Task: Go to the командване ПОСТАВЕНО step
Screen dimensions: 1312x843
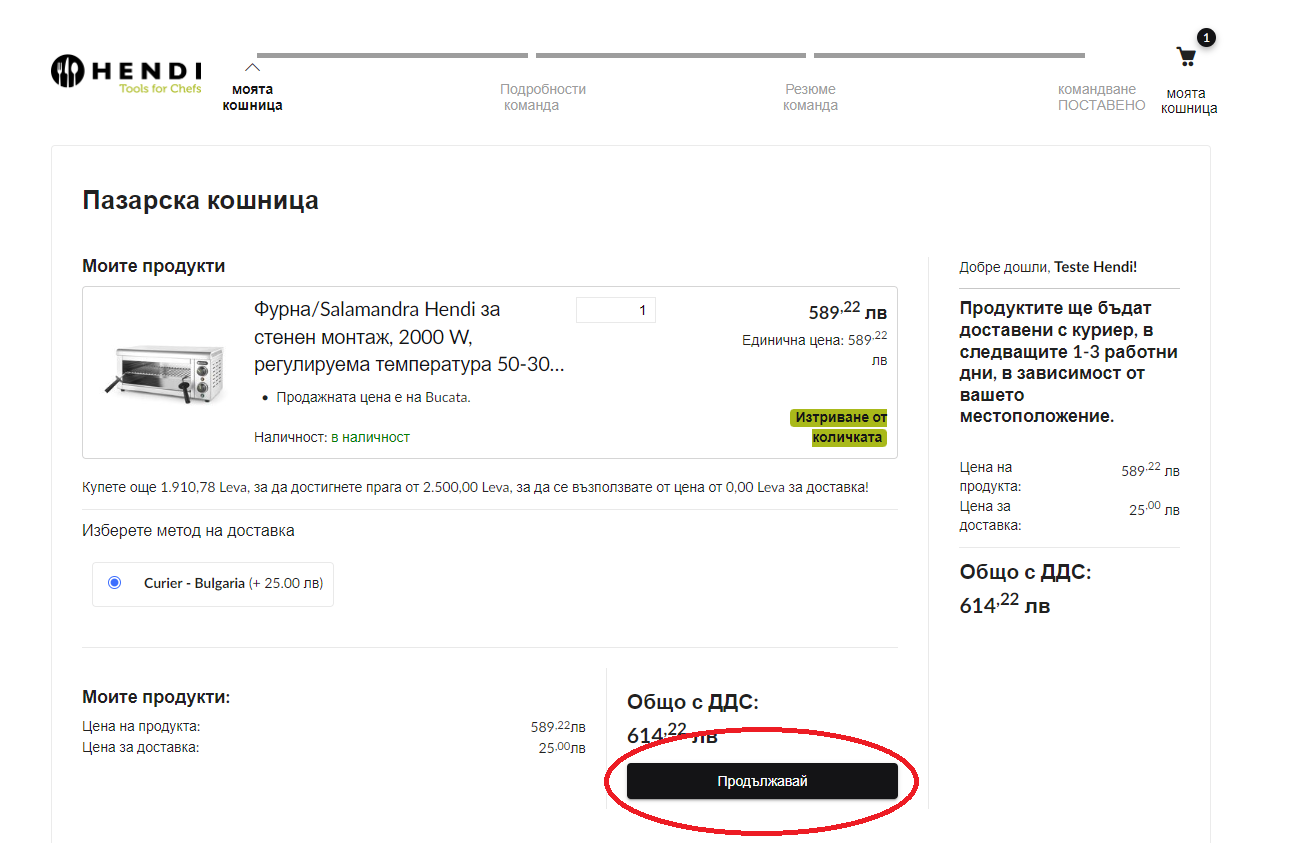Action: pos(1101,97)
